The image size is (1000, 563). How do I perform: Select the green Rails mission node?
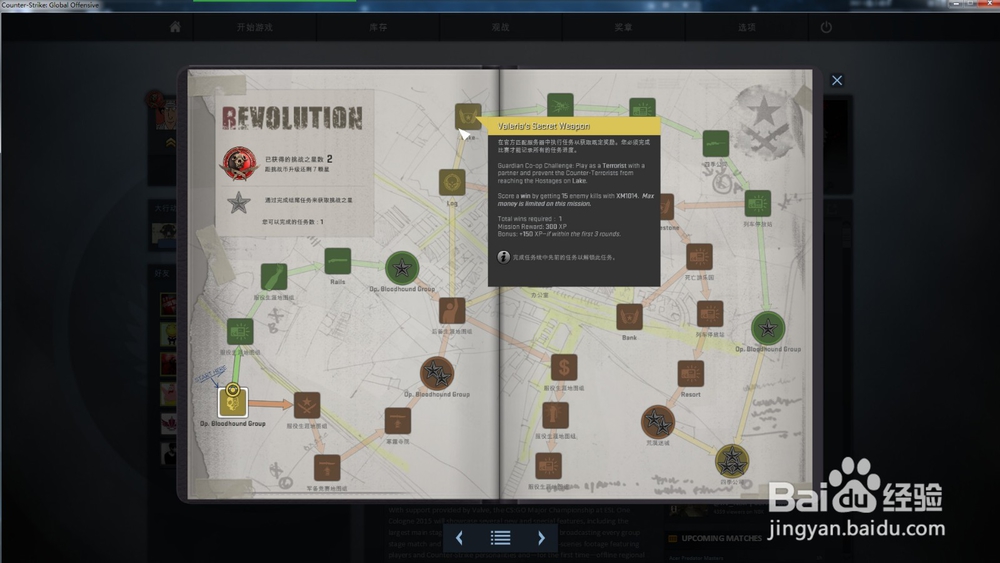337,261
